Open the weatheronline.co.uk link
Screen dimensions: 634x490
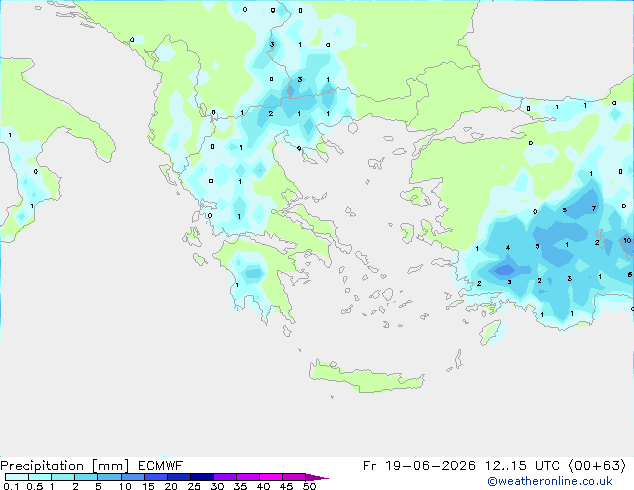click(x=549, y=481)
